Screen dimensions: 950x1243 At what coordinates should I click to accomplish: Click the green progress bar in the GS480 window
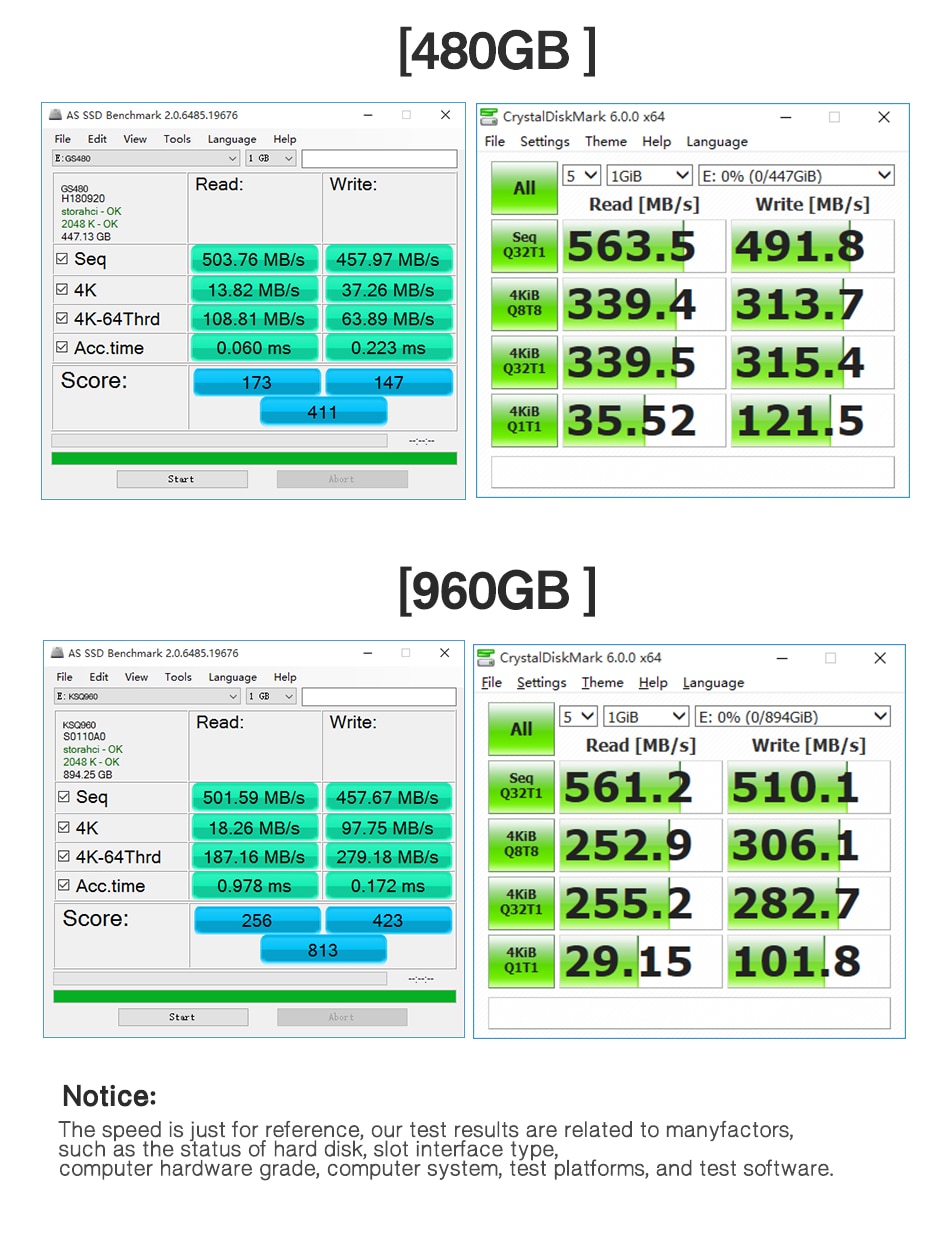(254, 458)
